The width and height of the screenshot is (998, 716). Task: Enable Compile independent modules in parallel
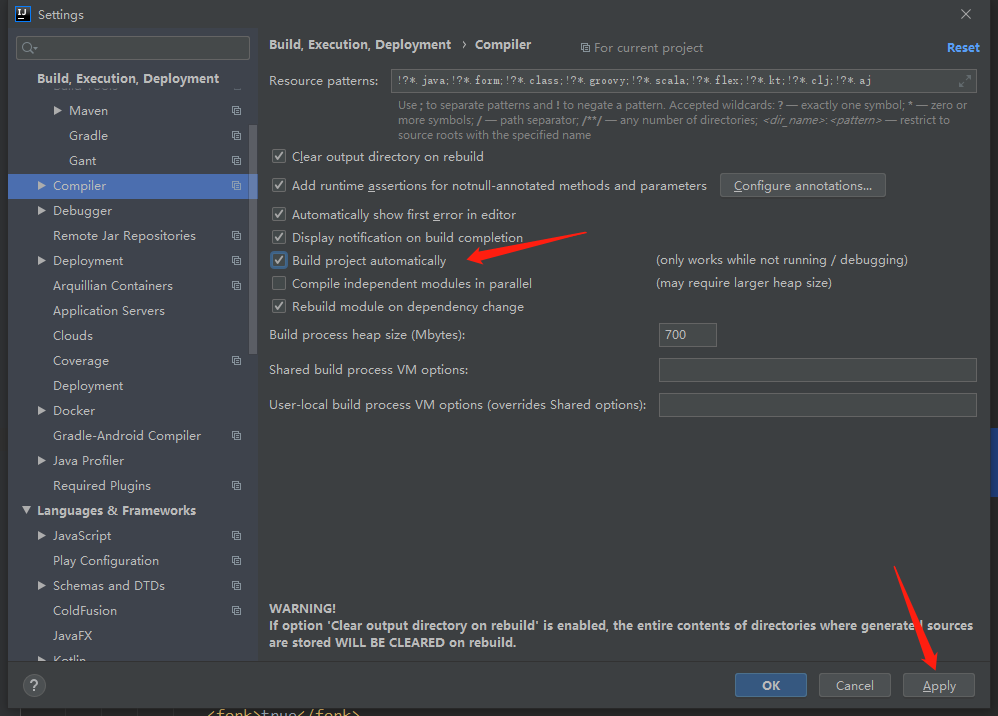point(278,283)
